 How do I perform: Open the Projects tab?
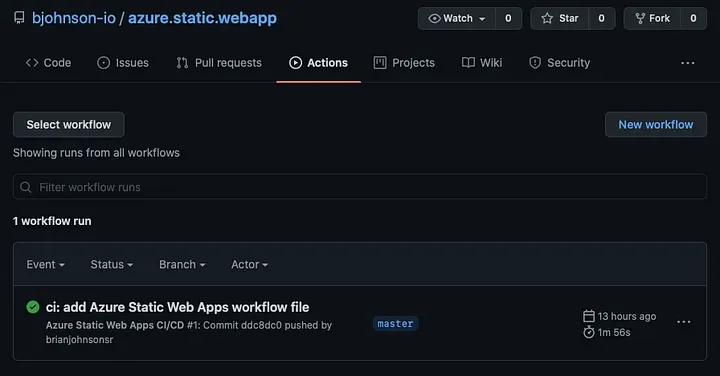[404, 63]
